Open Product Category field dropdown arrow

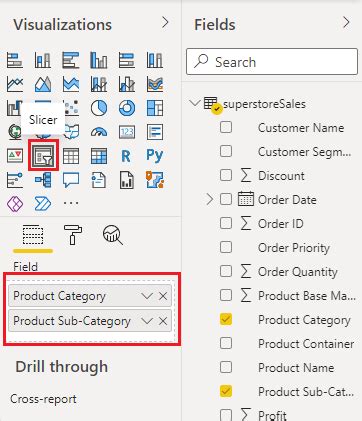pos(147,296)
